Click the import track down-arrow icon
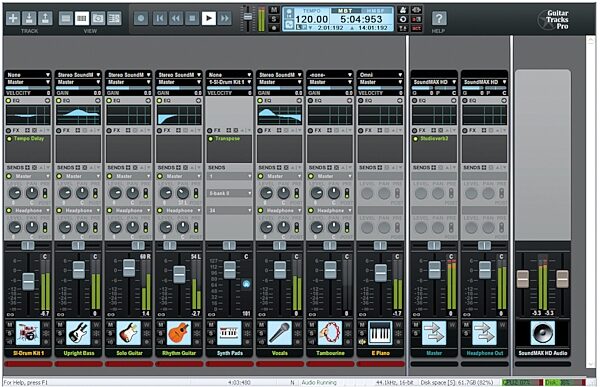 pyautogui.click(x=29, y=18)
